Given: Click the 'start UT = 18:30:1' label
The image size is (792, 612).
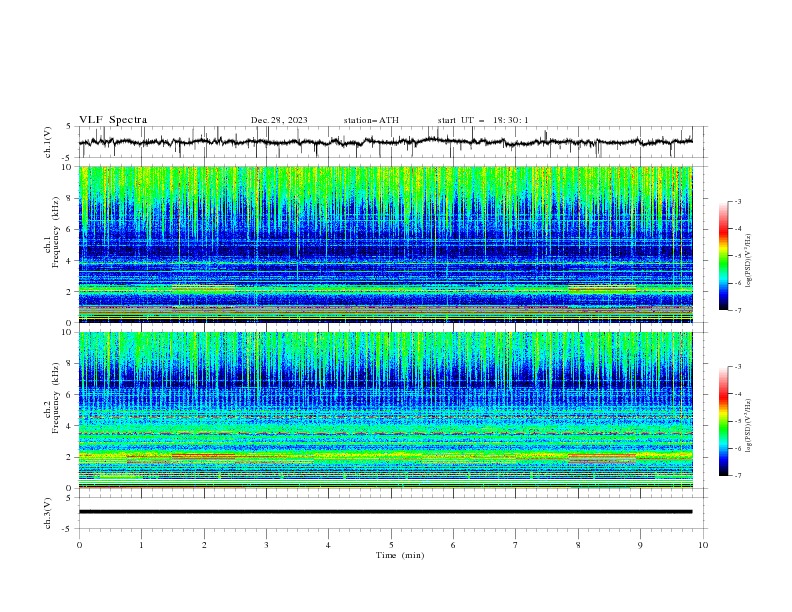Looking at the screenshot, I should [483, 120].
